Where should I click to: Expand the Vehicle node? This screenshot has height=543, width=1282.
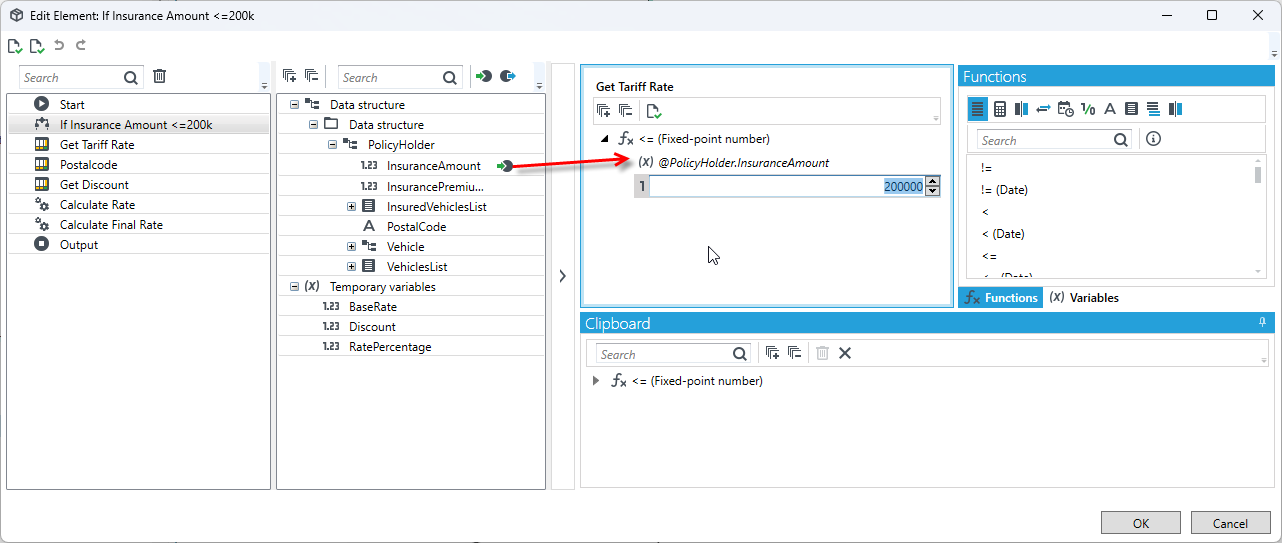point(352,246)
